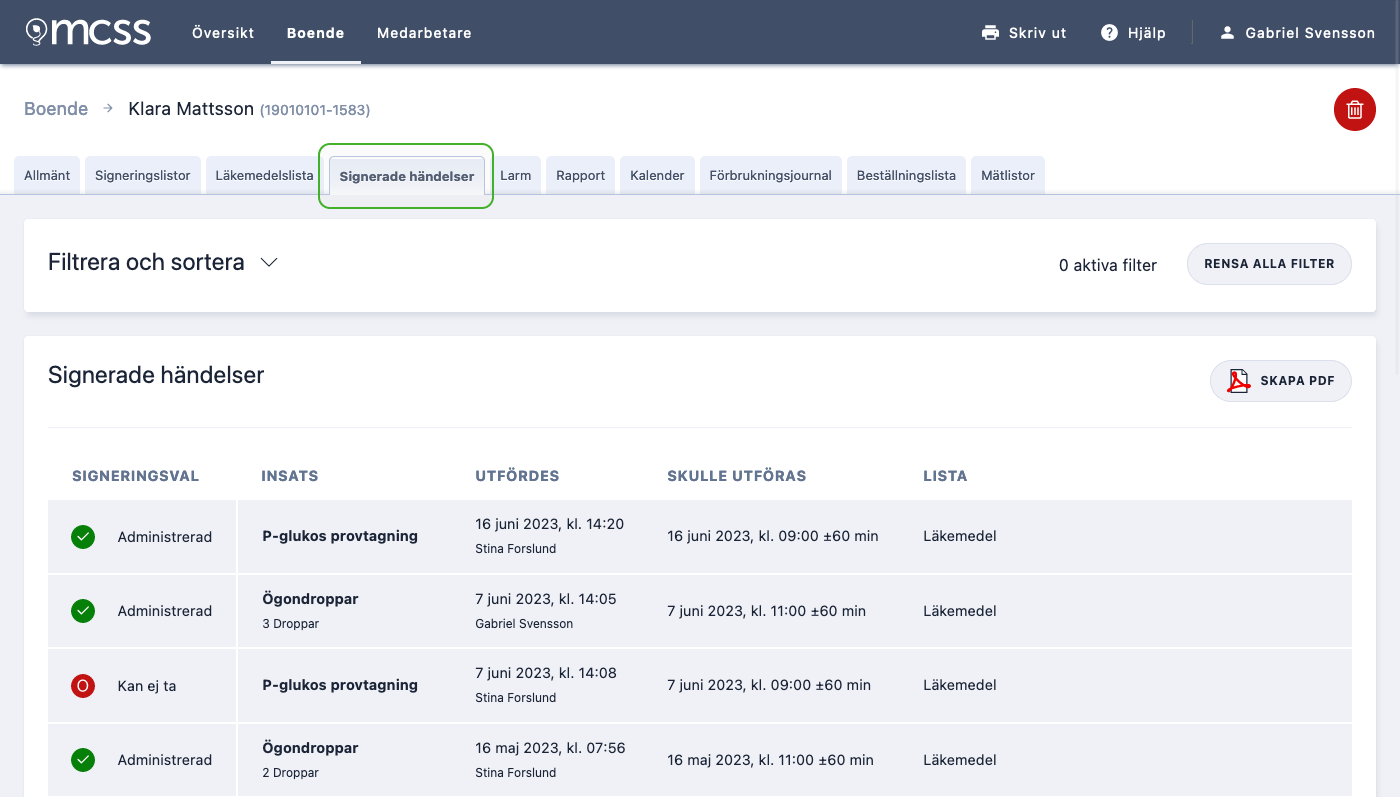Screen dimensions: 1400x797
Task: Click Rensa alla filter button
Action: [1269, 264]
